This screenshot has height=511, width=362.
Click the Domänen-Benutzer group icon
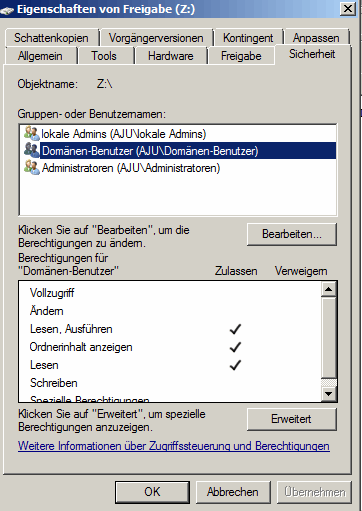(32, 150)
